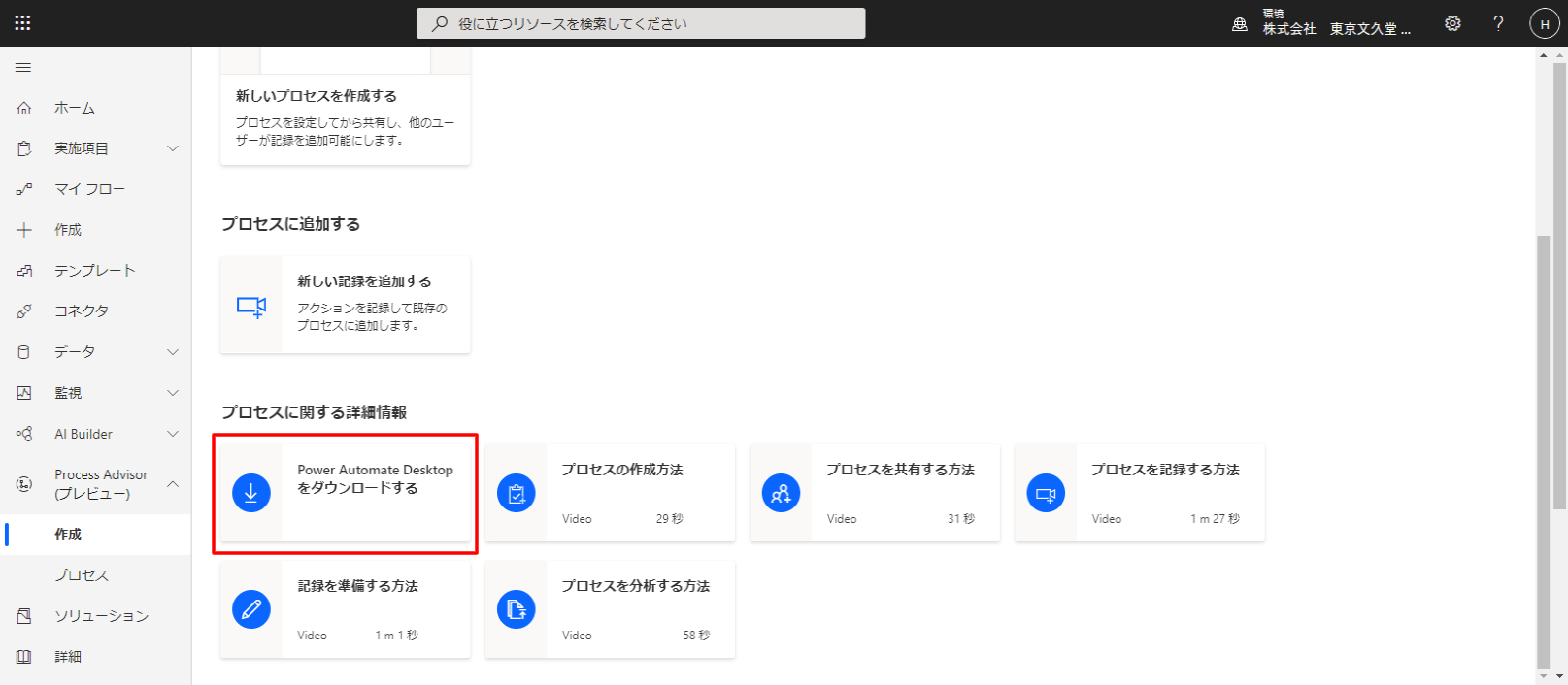Open the app launcher waffle icon
The width and height of the screenshot is (1568, 685).
pyautogui.click(x=22, y=23)
